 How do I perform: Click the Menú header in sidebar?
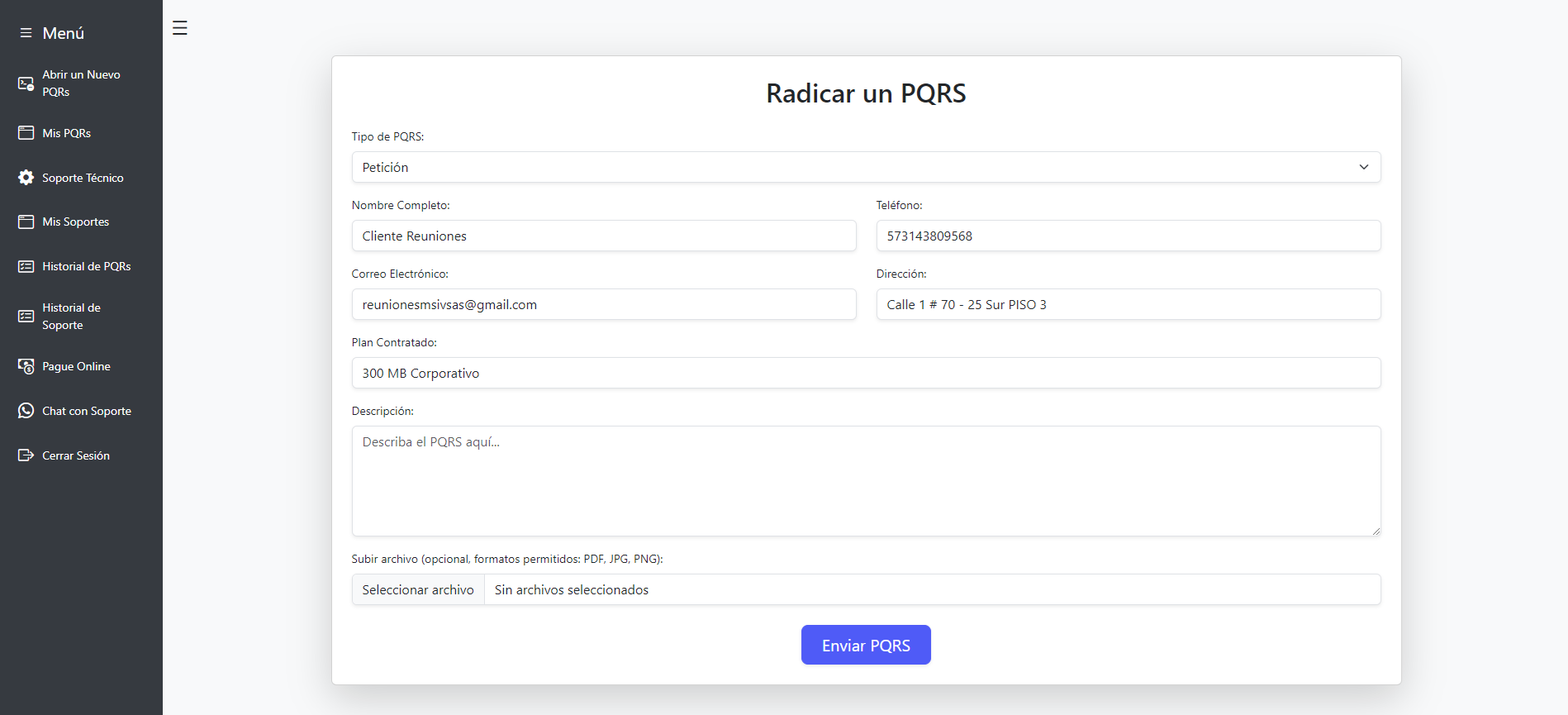pyautogui.click(x=63, y=33)
